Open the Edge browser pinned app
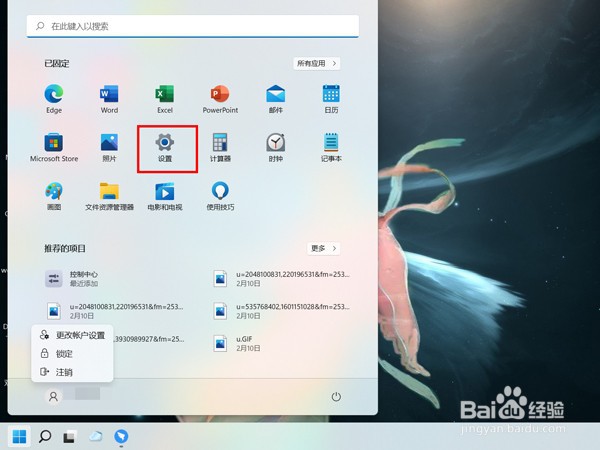This screenshot has height=450, width=600. (x=54, y=99)
